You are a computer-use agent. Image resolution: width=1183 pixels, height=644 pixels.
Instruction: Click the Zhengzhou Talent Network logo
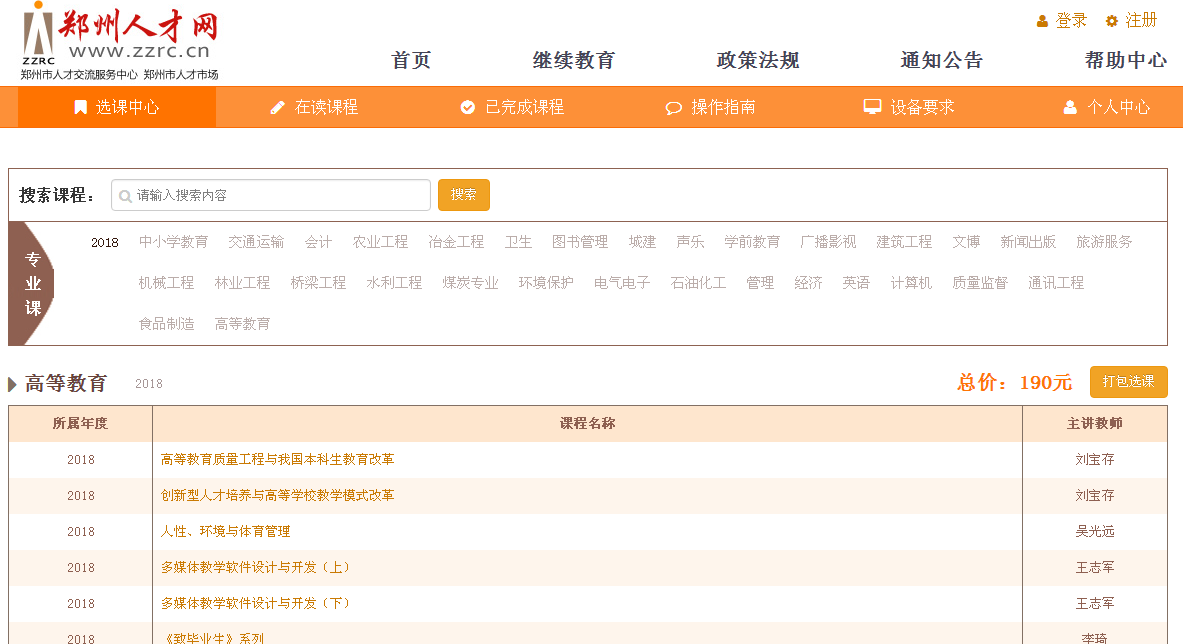pyautogui.click(x=119, y=41)
